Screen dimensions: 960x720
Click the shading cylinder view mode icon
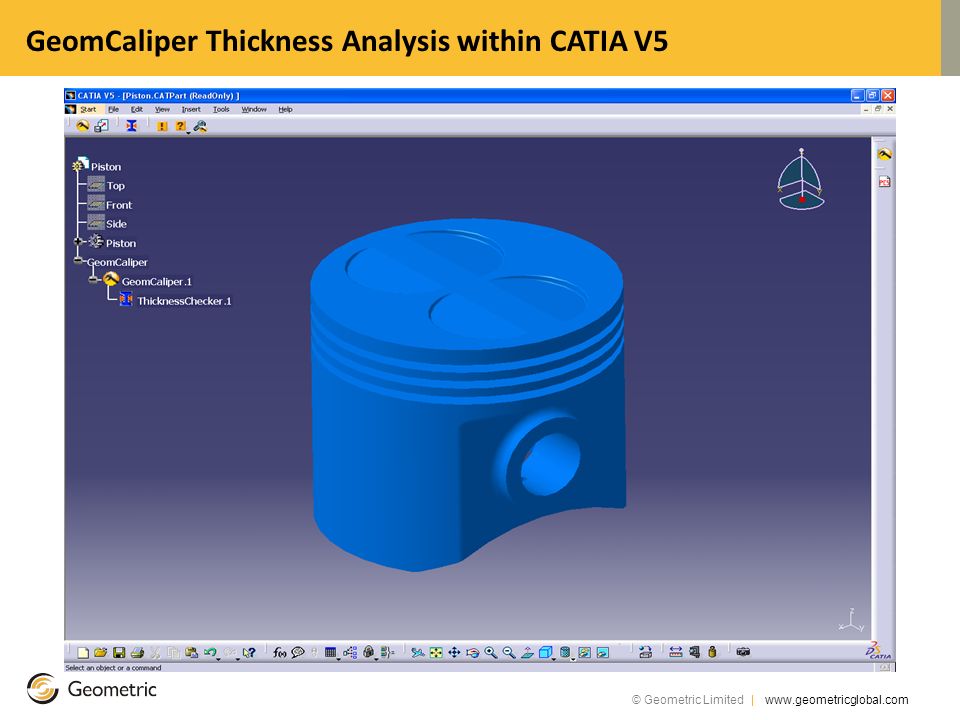tap(564, 652)
